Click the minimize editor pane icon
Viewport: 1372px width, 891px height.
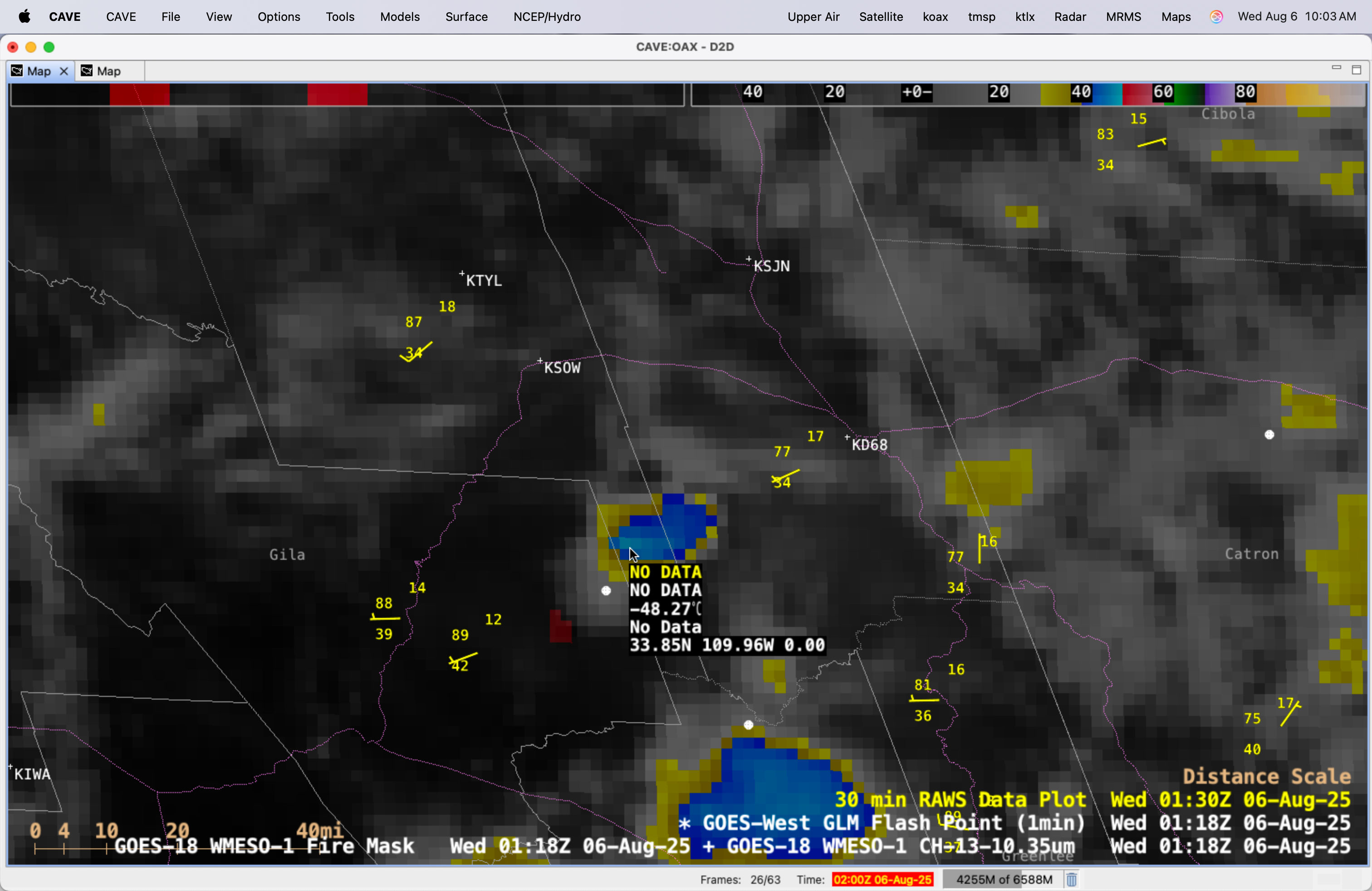1336,69
